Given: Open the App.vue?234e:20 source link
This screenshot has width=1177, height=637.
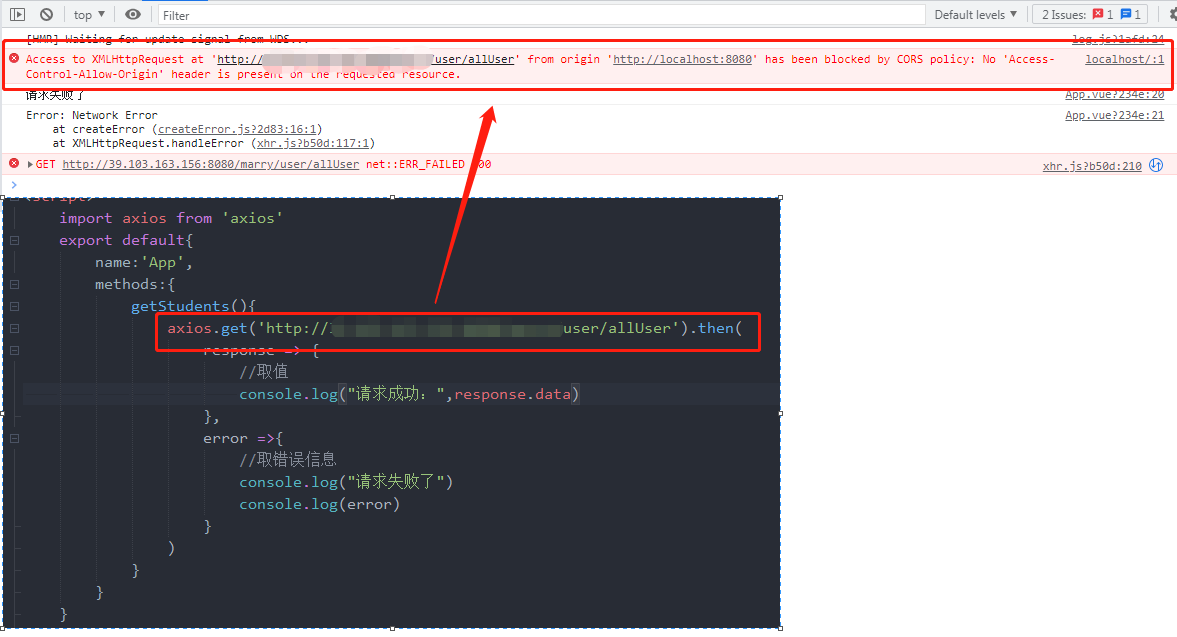Looking at the screenshot, I should pyautogui.click(x=1115, y=95).
